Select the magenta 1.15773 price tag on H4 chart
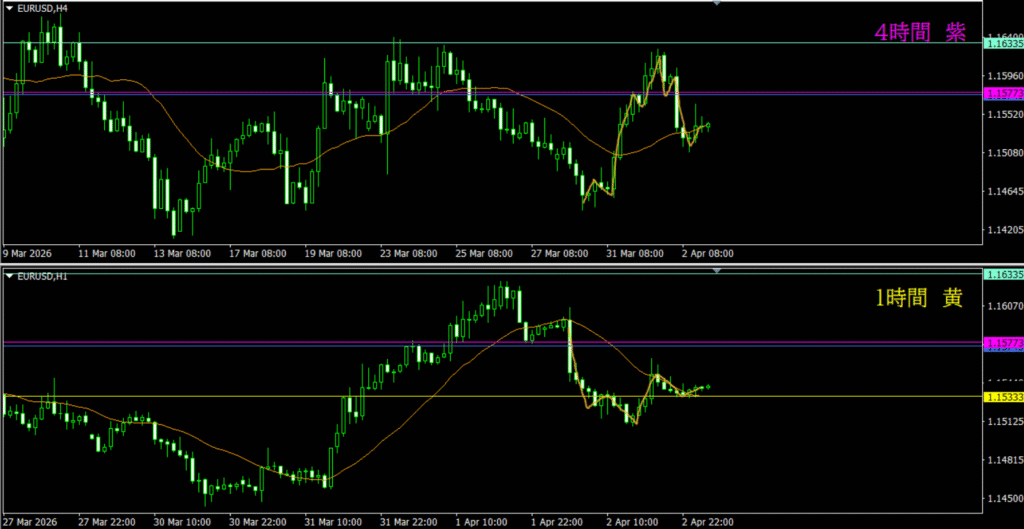The width and height of the screenshot is (1024, 529). pos(1004,93)
